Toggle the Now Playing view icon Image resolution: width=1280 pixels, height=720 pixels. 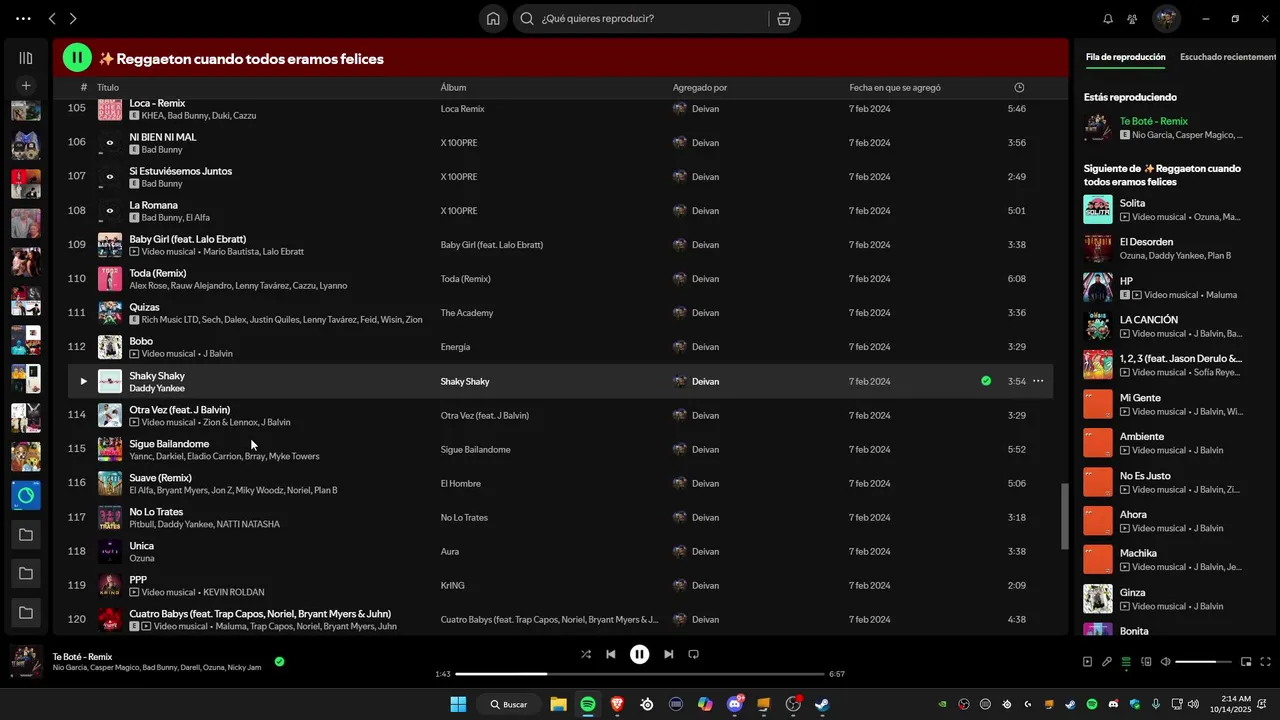(x=1087, y=661)
